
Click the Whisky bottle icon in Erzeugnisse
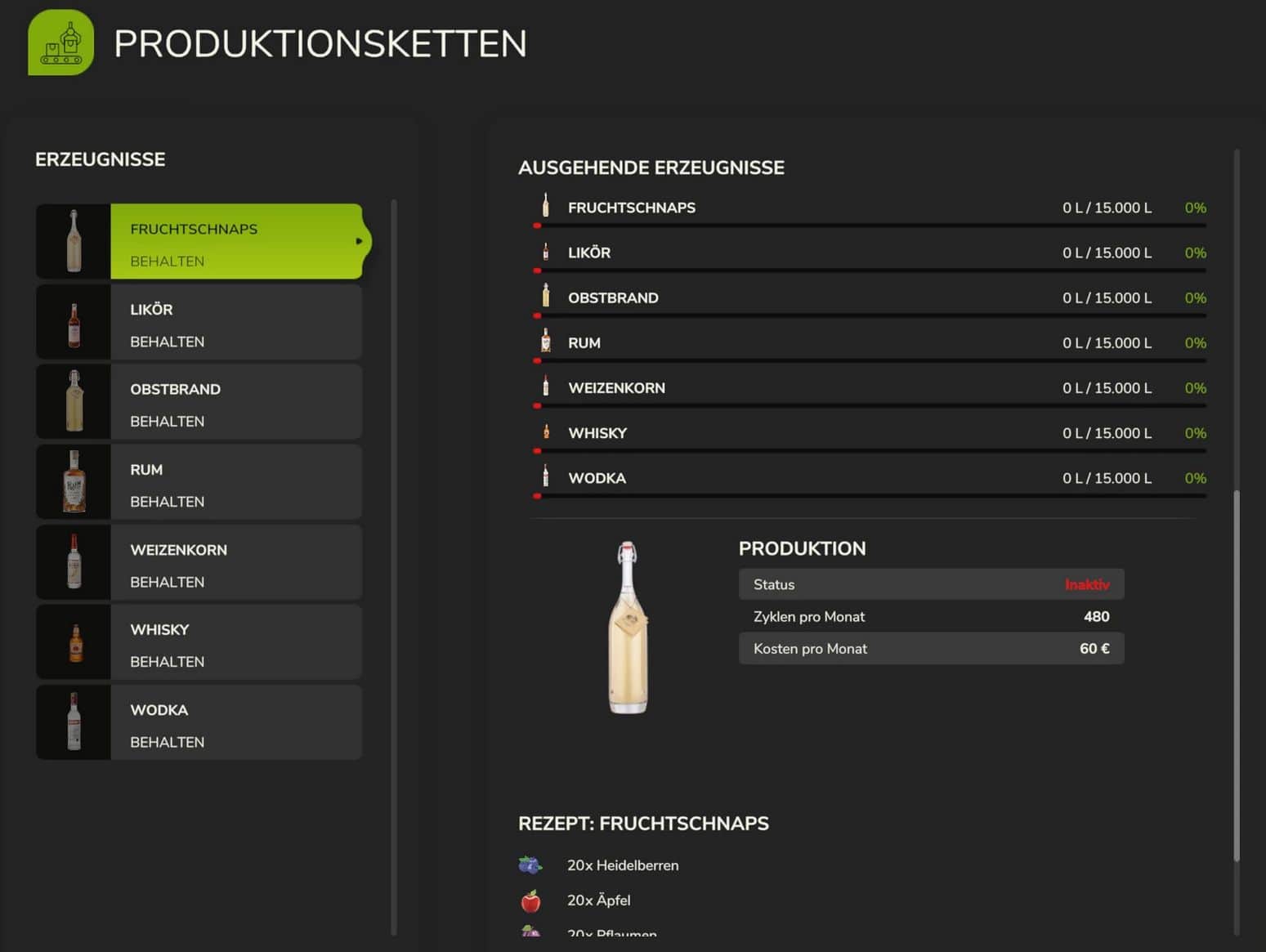[74, 642]
